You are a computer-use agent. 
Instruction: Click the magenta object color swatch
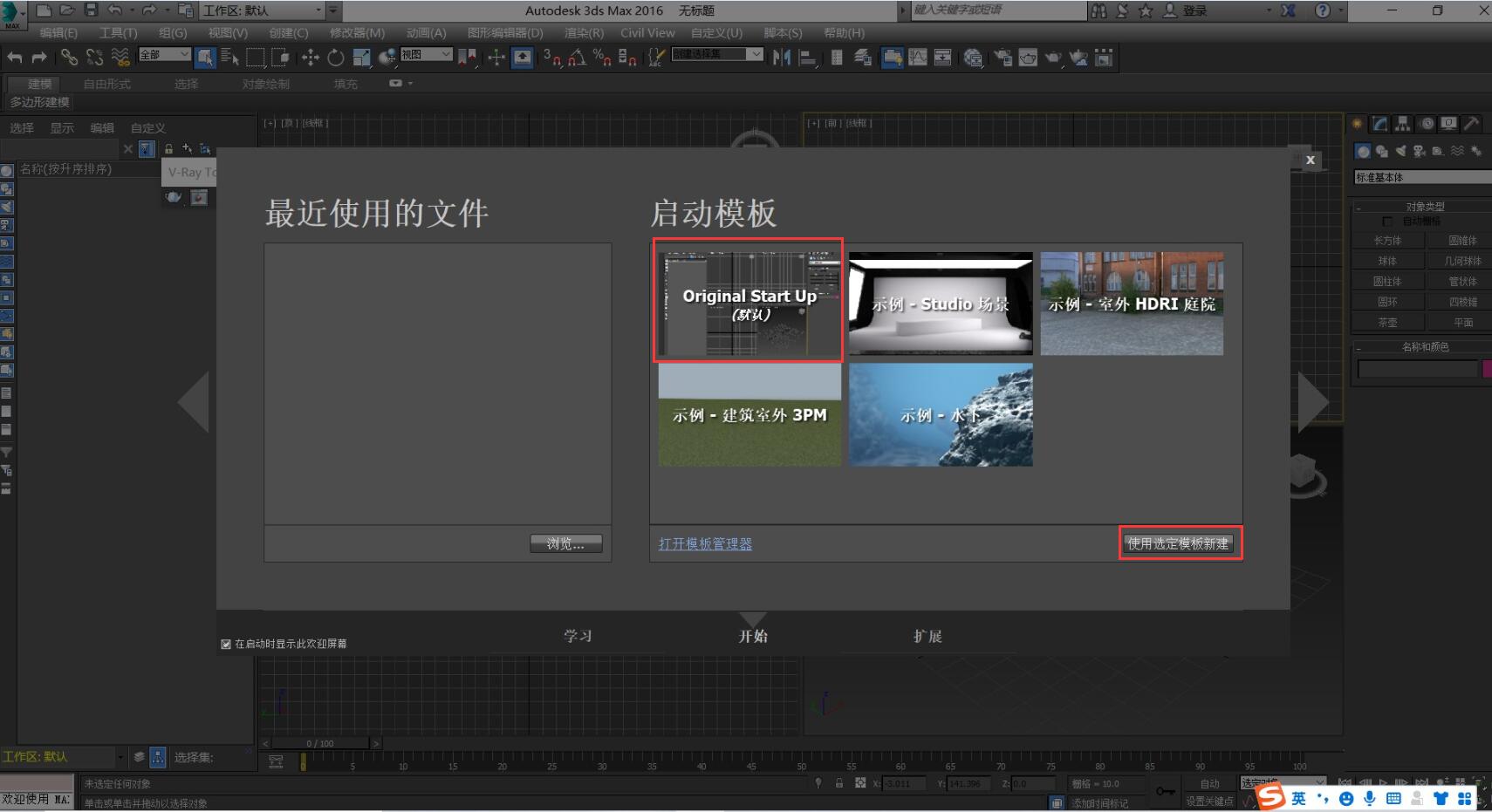[1487, 369]
